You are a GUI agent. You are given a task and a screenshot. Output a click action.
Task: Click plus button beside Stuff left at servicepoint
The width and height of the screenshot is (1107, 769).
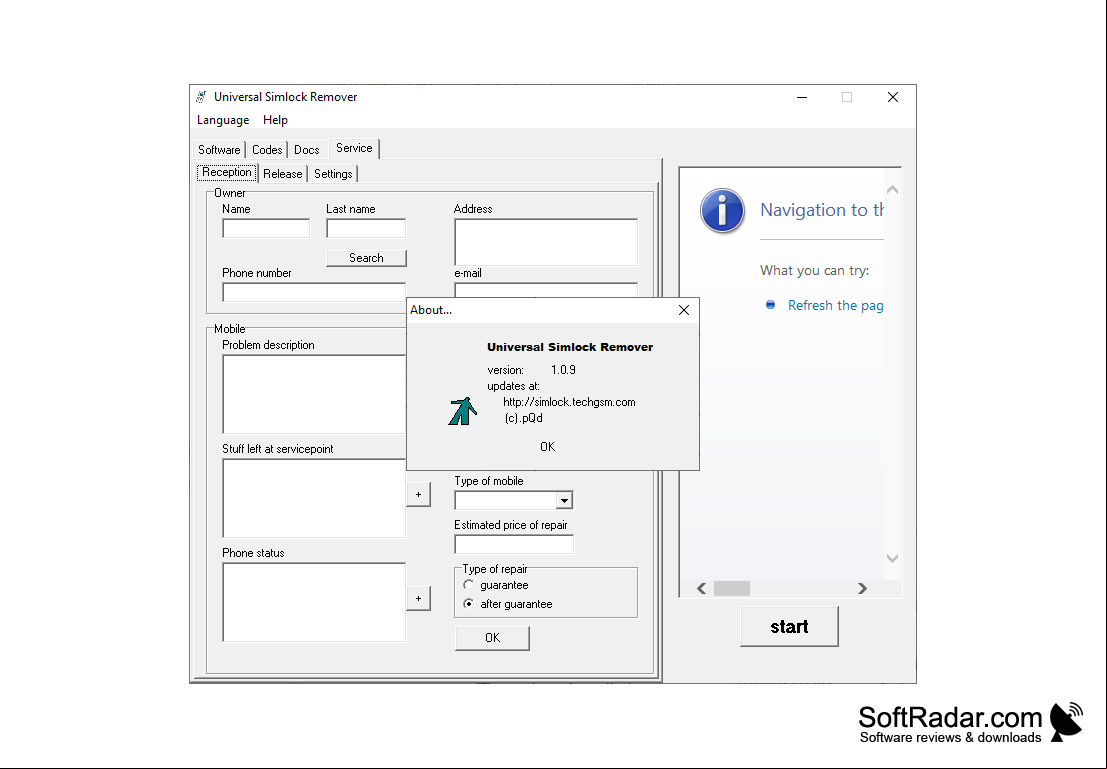click(419, 494)
